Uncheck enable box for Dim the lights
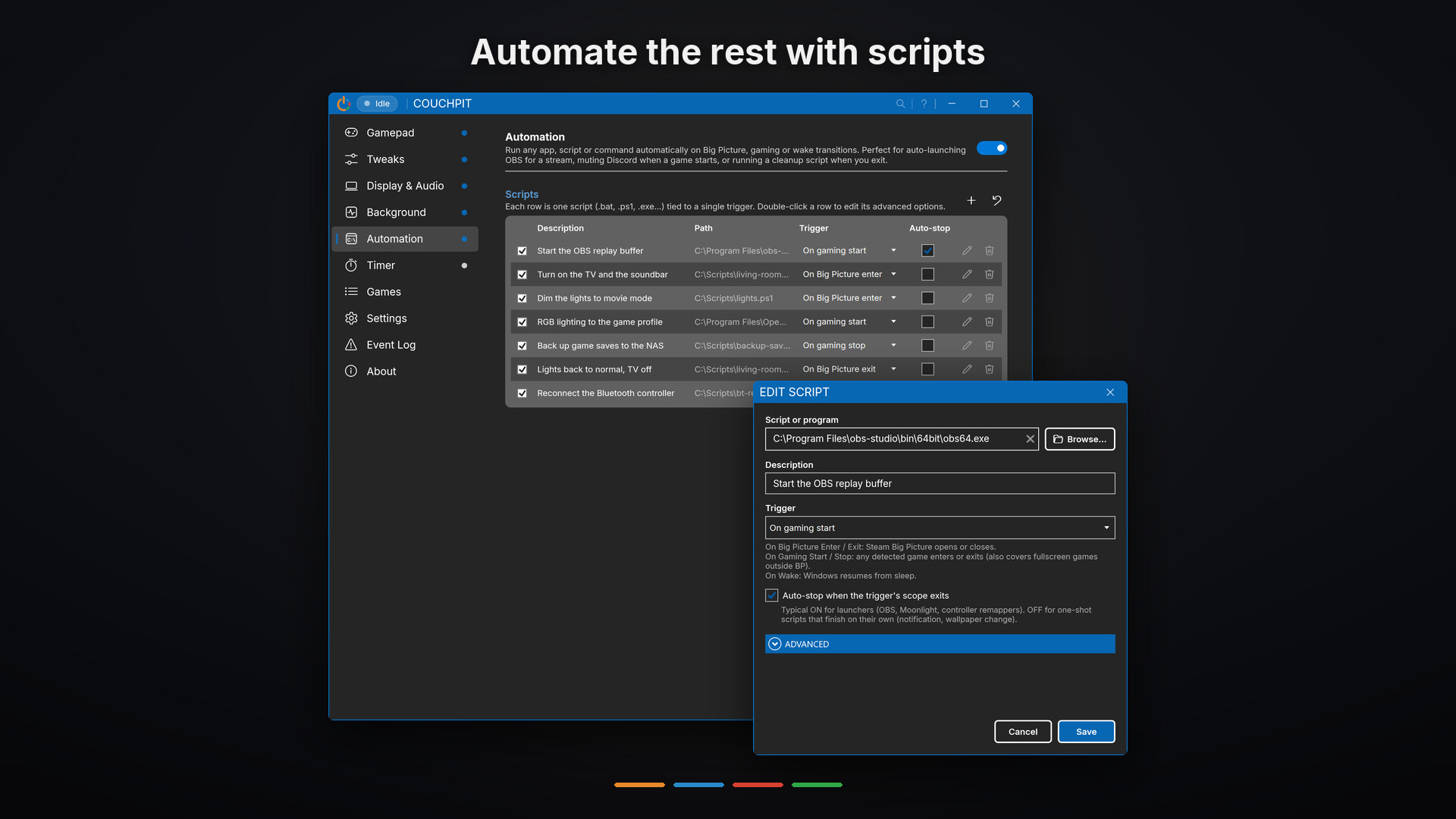Image resolution: width=1456 pixels, height=819 pixels. (522, 299)
